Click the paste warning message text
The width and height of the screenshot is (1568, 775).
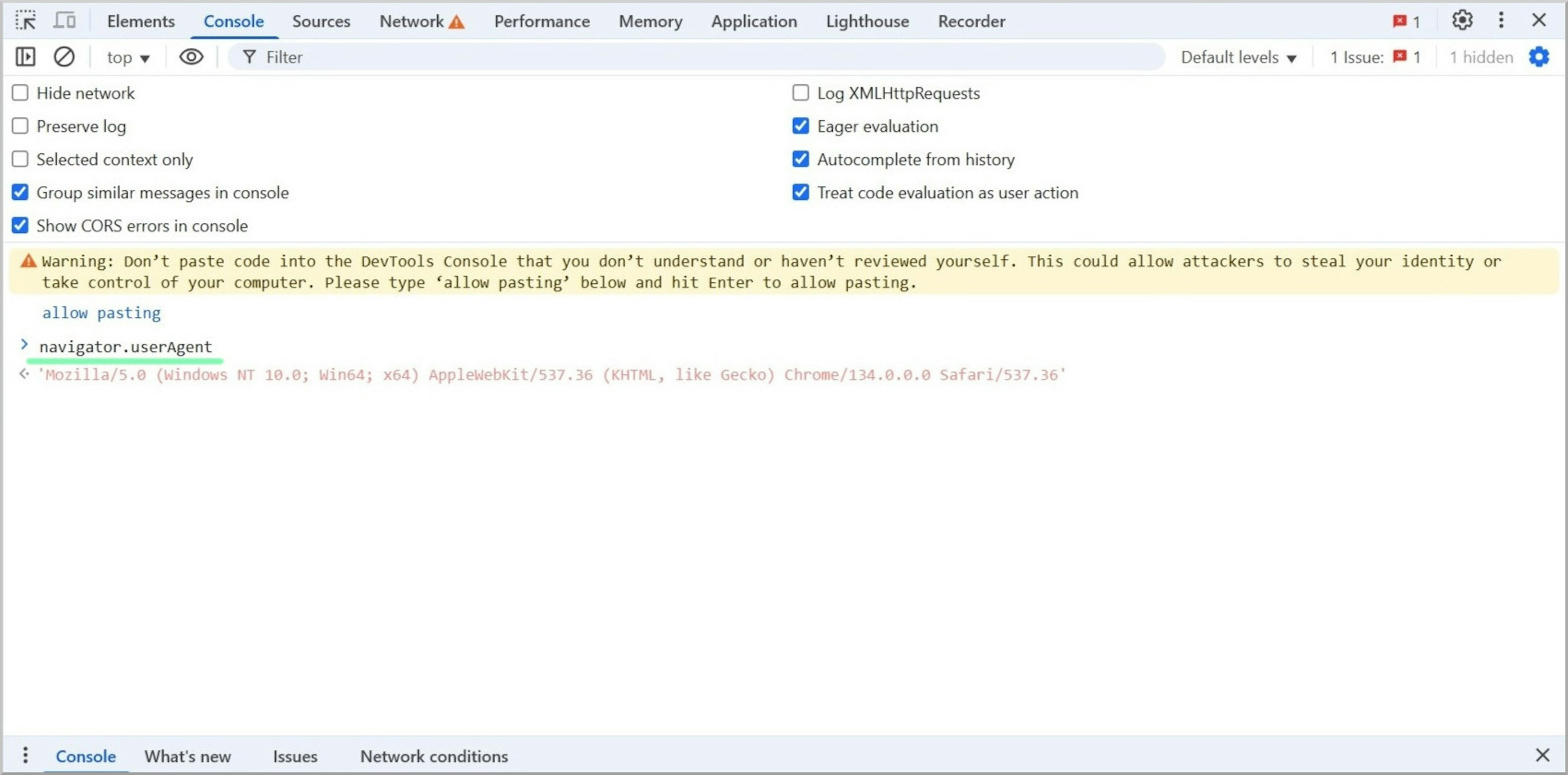(x=771, y=271)
